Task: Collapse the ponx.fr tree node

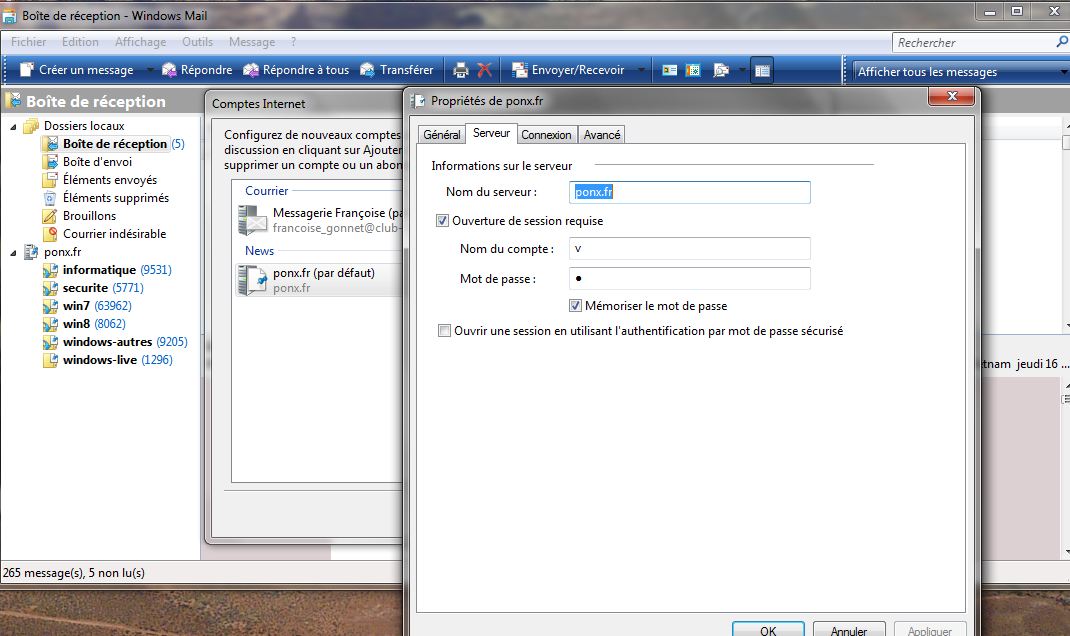Action: [13, 252]
